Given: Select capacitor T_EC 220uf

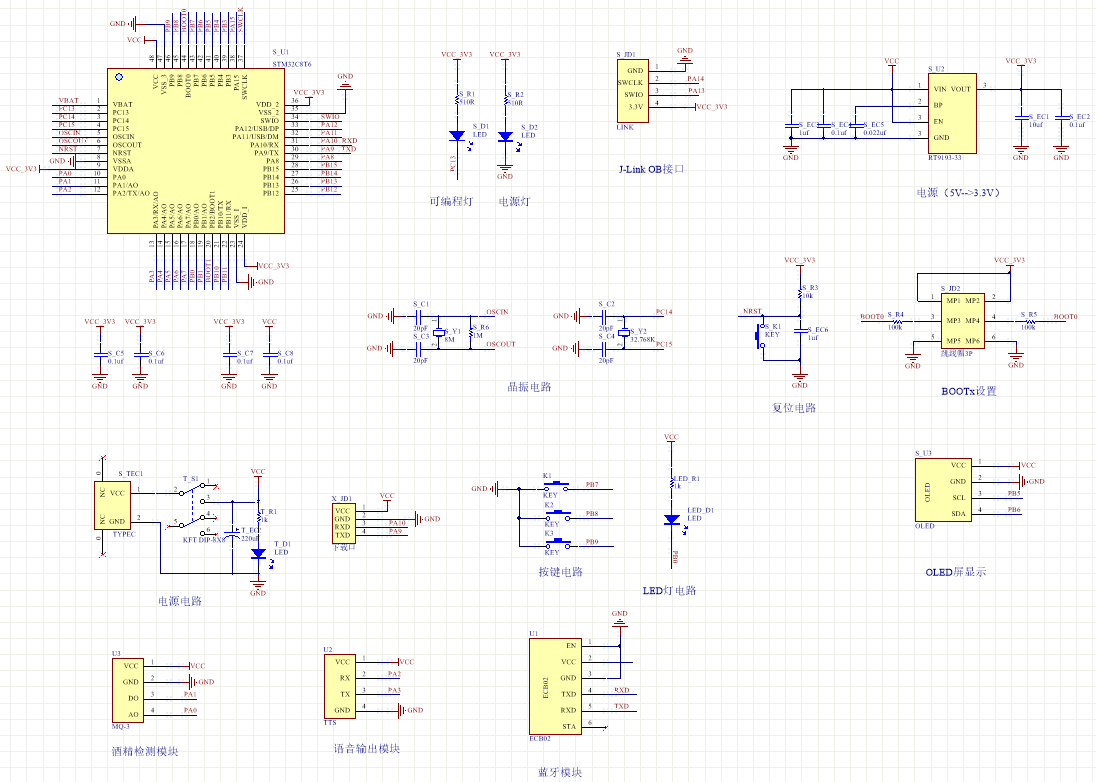Looking at the screenshot, I should tap(233, 535).
